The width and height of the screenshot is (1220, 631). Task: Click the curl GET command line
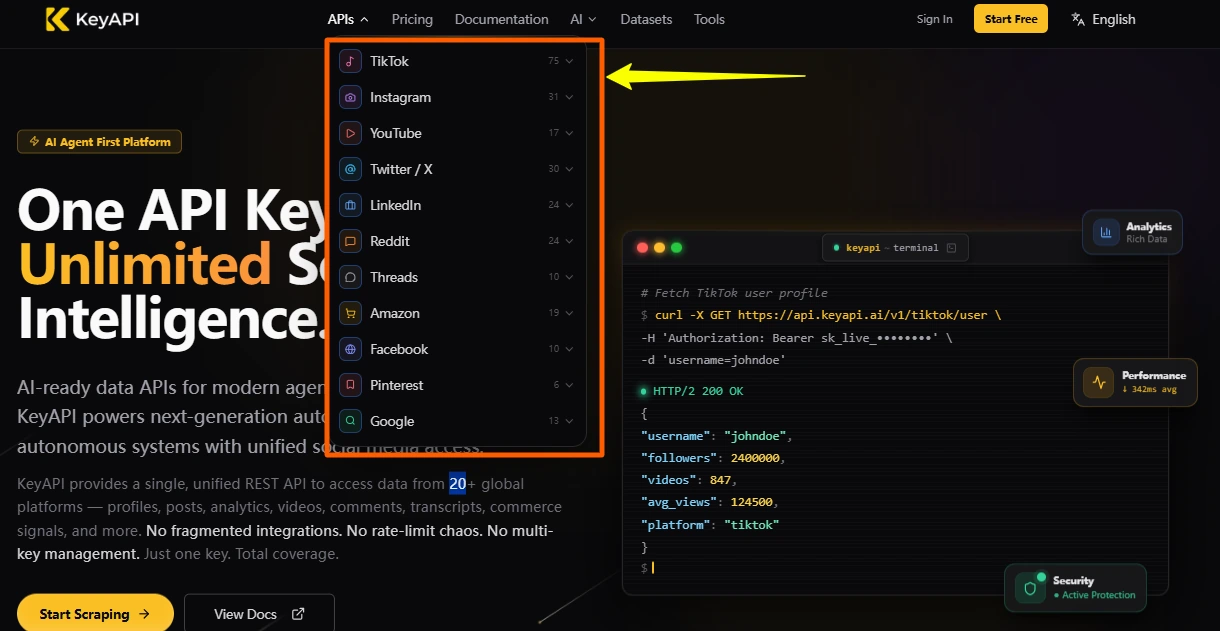coord(821,315)
